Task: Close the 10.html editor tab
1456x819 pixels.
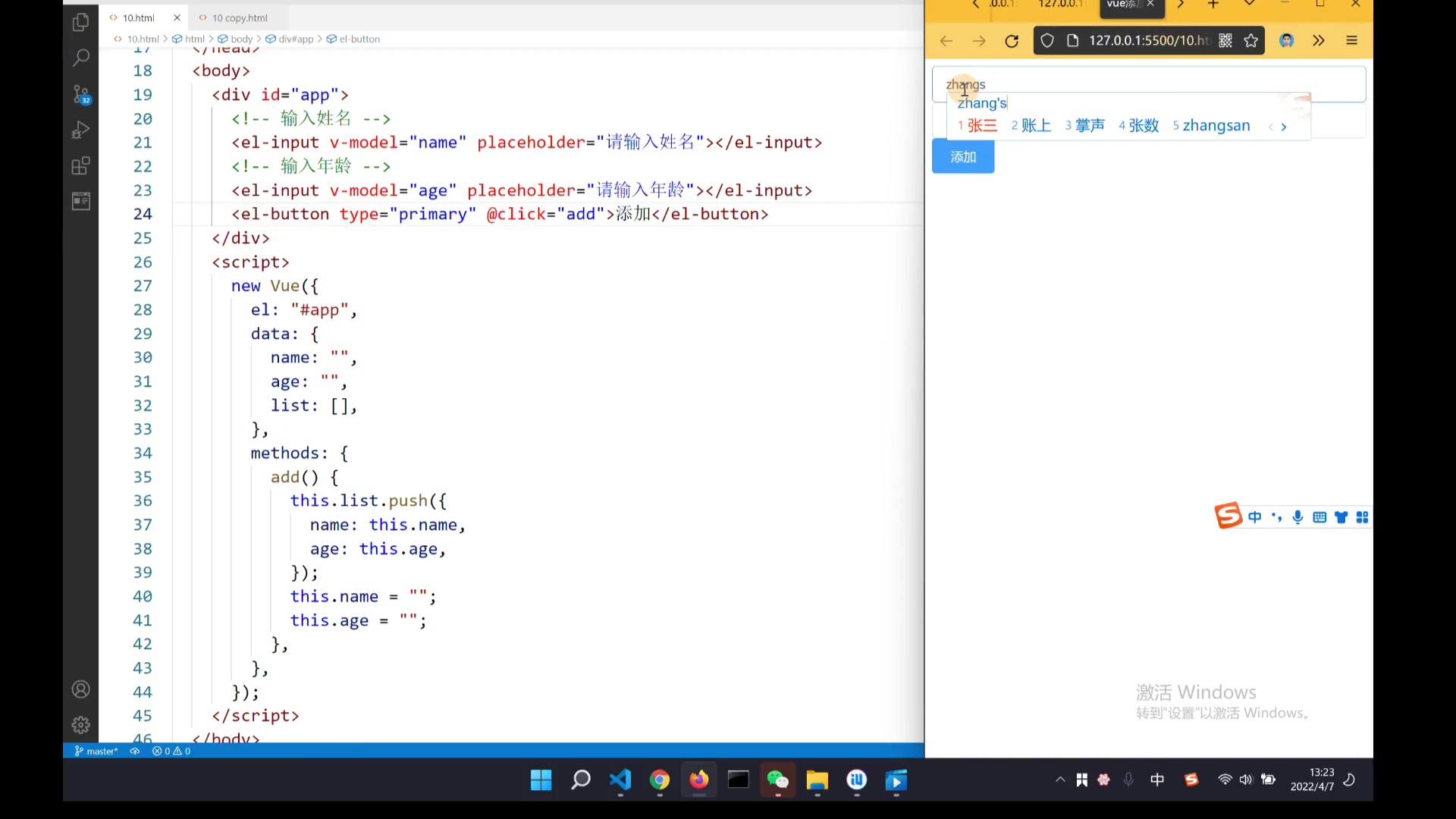Action: [x=177, y=17]
